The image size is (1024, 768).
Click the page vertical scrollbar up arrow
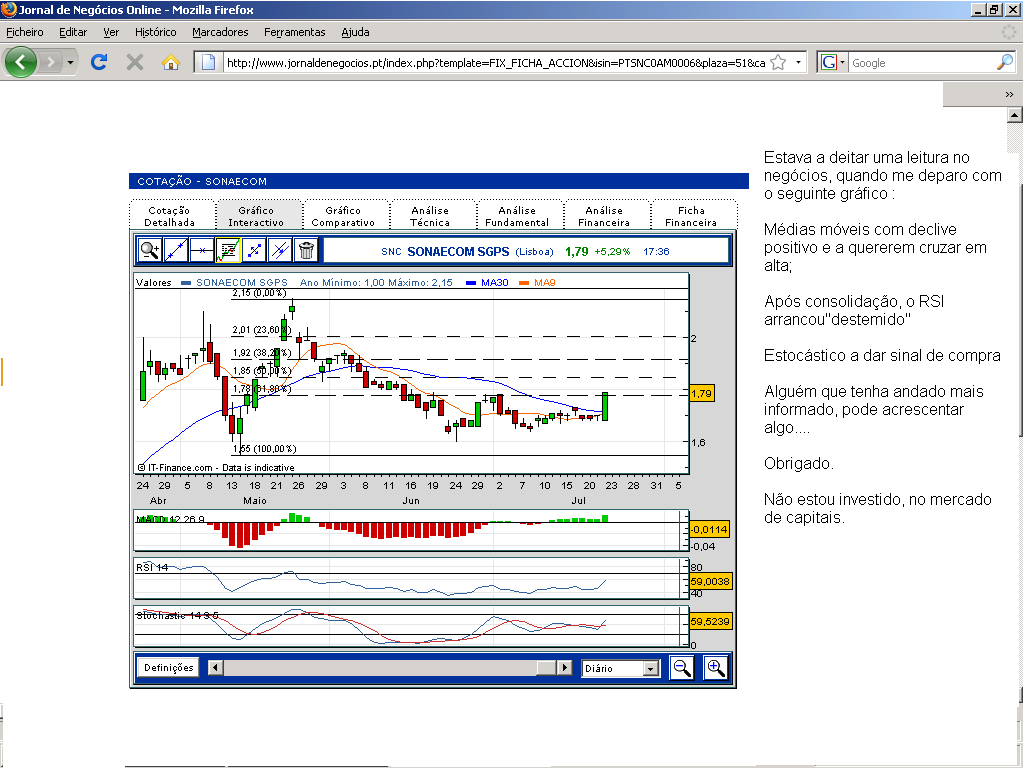1014,115
